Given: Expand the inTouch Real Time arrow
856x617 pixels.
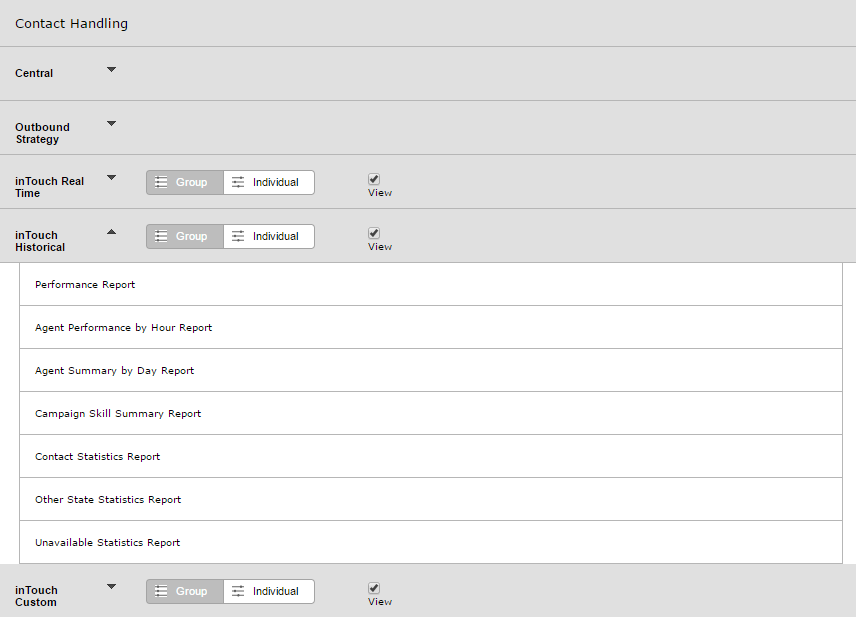Looking at the screenshot, I should (111, 177).
